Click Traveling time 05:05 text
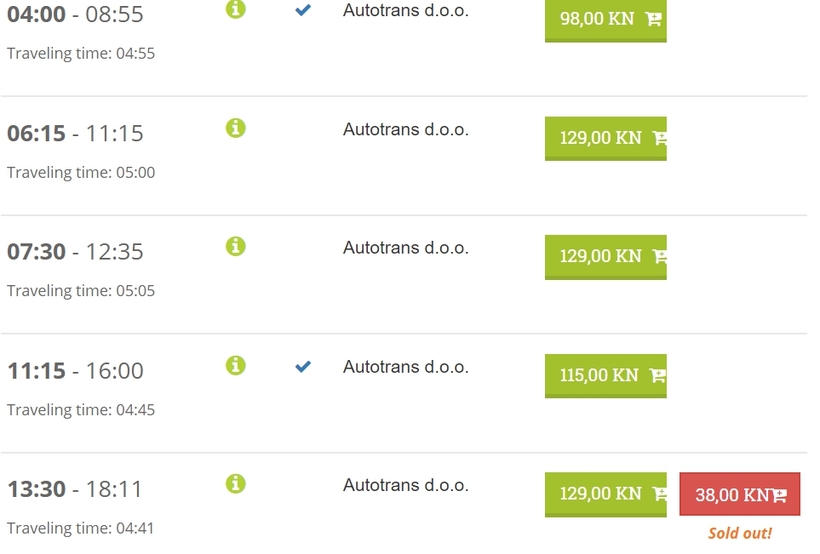The height and width of the screenshot is (554, 820). (x=81, y=291)
